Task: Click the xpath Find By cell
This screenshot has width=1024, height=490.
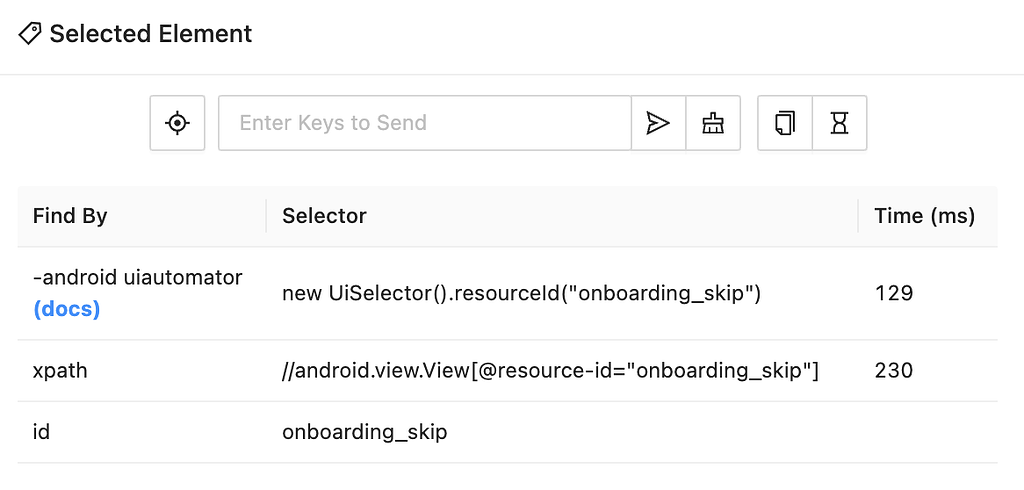Action: click(60, 370)
